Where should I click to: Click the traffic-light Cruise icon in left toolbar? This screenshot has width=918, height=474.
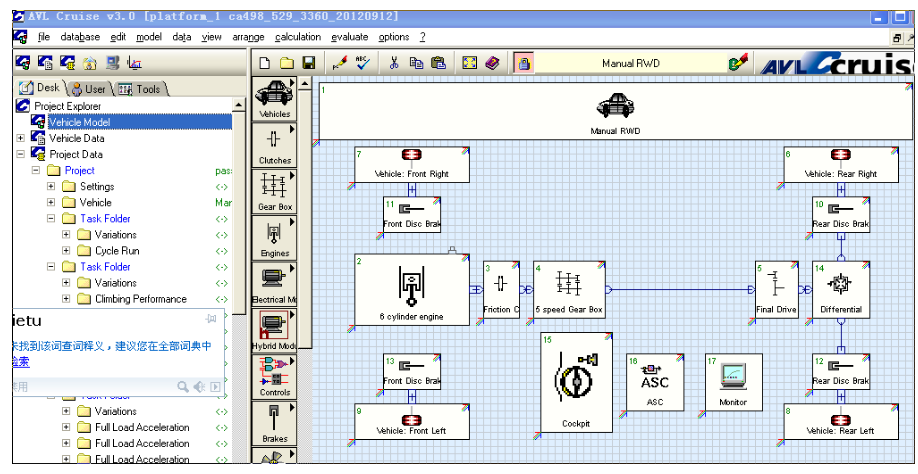(23, 62)
